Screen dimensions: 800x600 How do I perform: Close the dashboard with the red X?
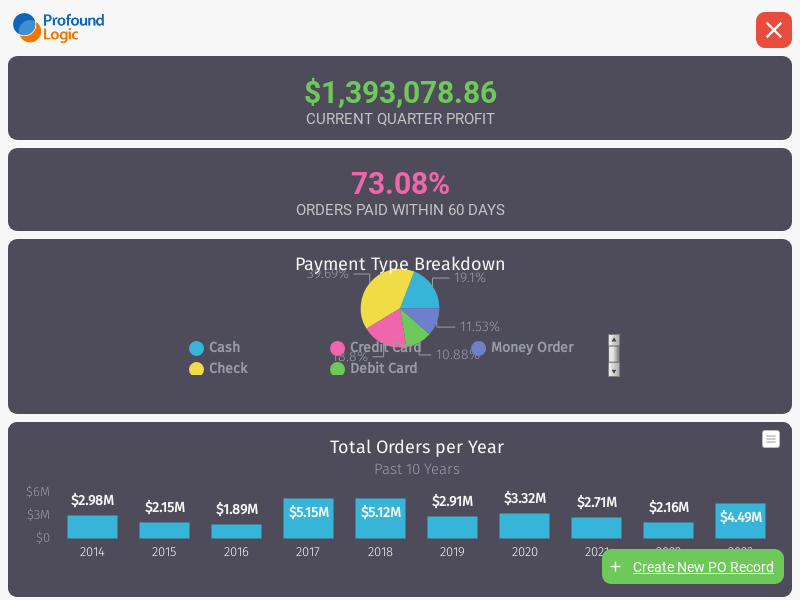point(774,30)
